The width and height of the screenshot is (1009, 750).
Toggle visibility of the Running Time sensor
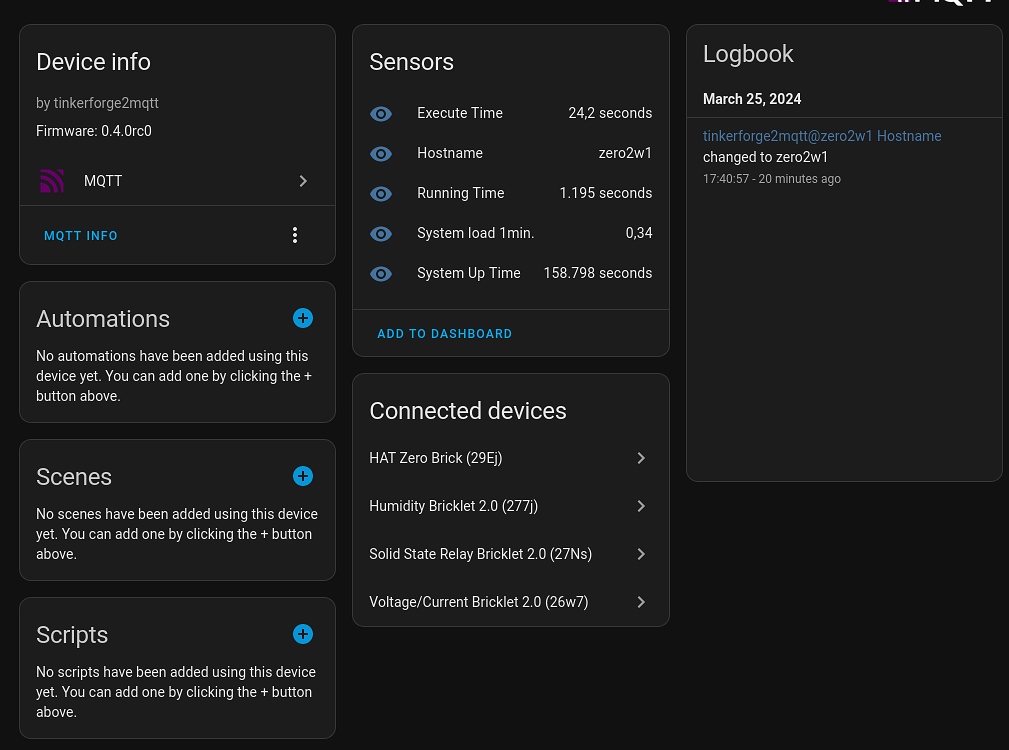pos(381,194)
